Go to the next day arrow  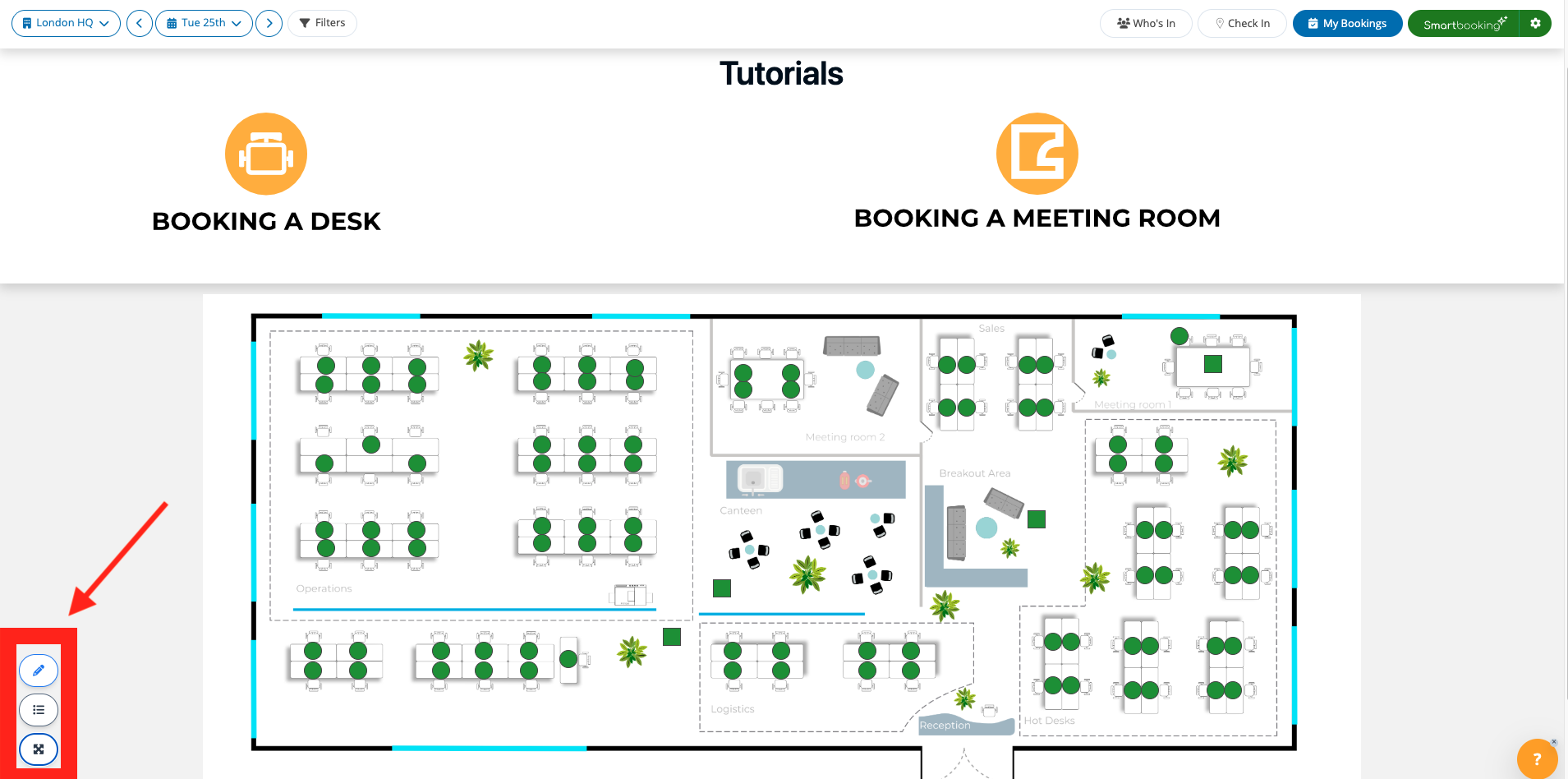pos(269,23)
